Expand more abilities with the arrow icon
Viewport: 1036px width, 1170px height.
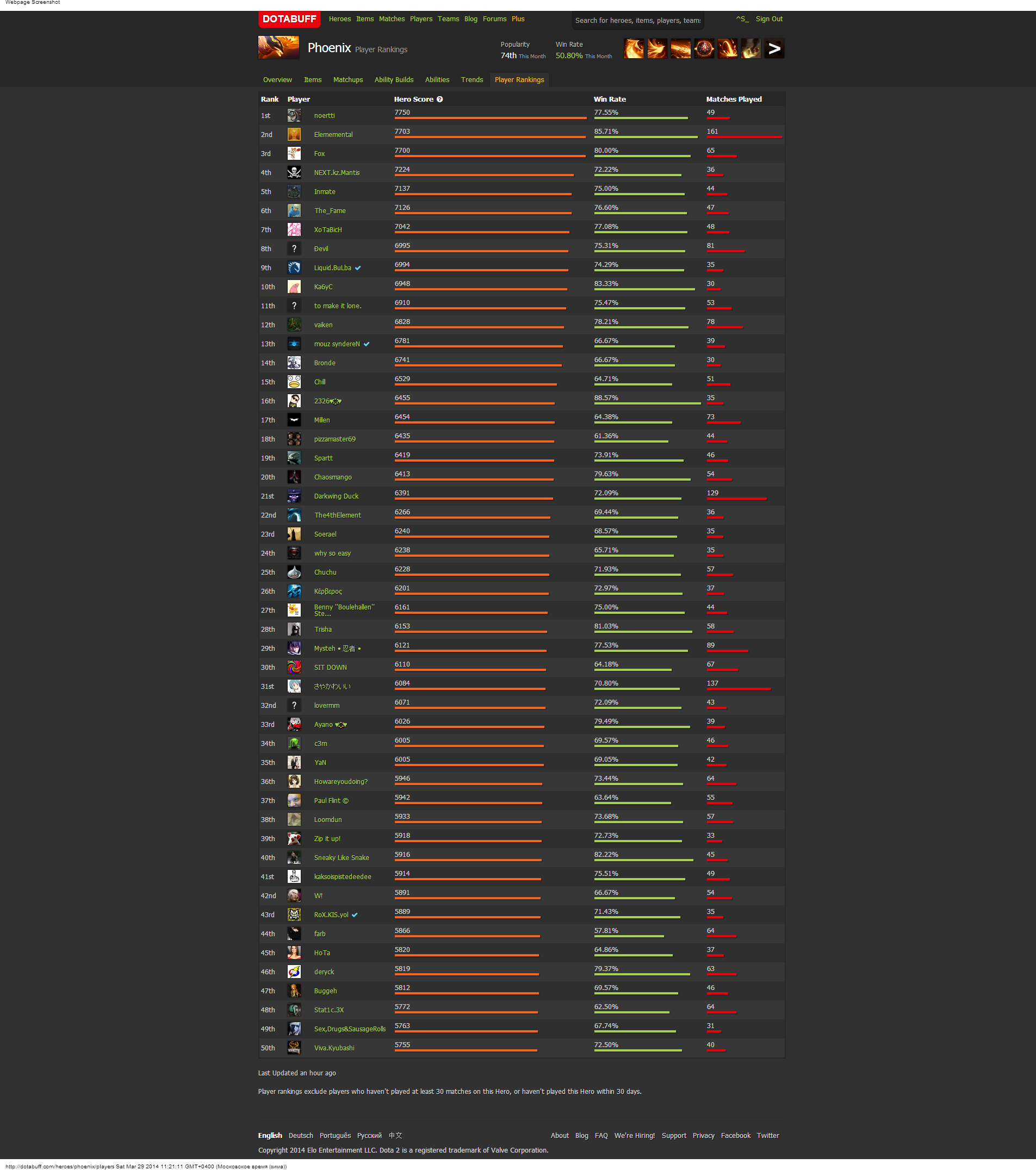774,48
